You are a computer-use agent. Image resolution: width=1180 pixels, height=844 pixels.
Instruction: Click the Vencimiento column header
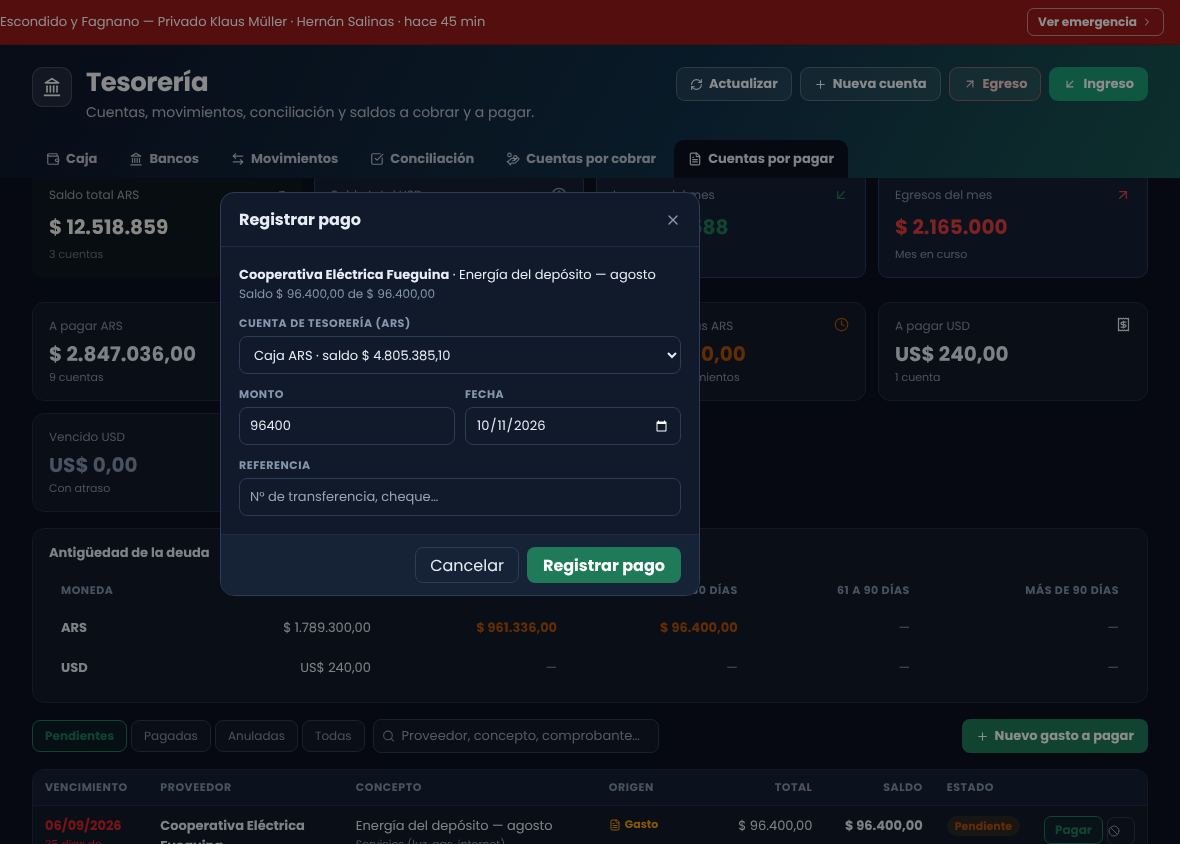coord(86,787)
